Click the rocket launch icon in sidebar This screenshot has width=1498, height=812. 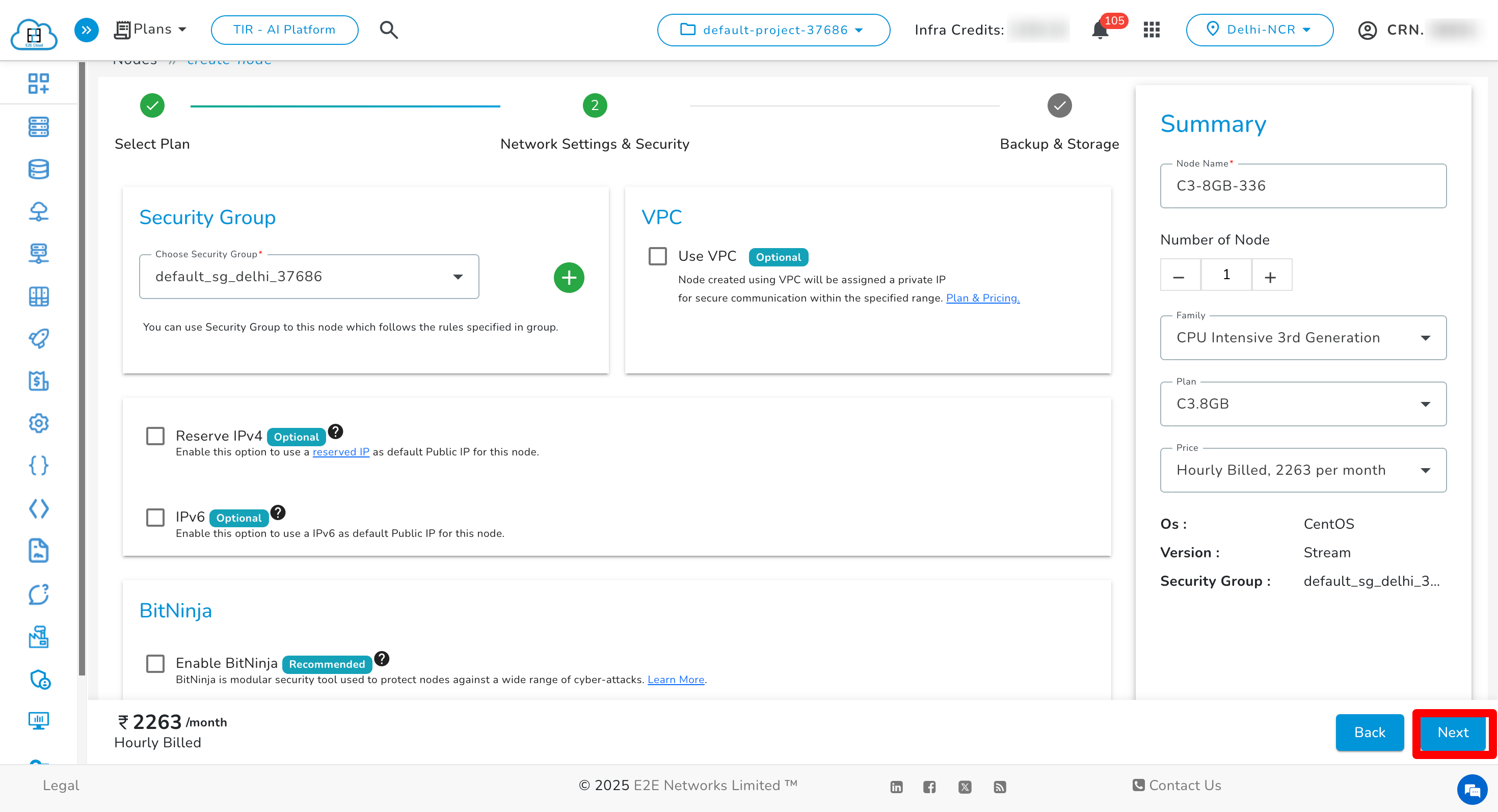pyautogui.click(x=38, y=339)
